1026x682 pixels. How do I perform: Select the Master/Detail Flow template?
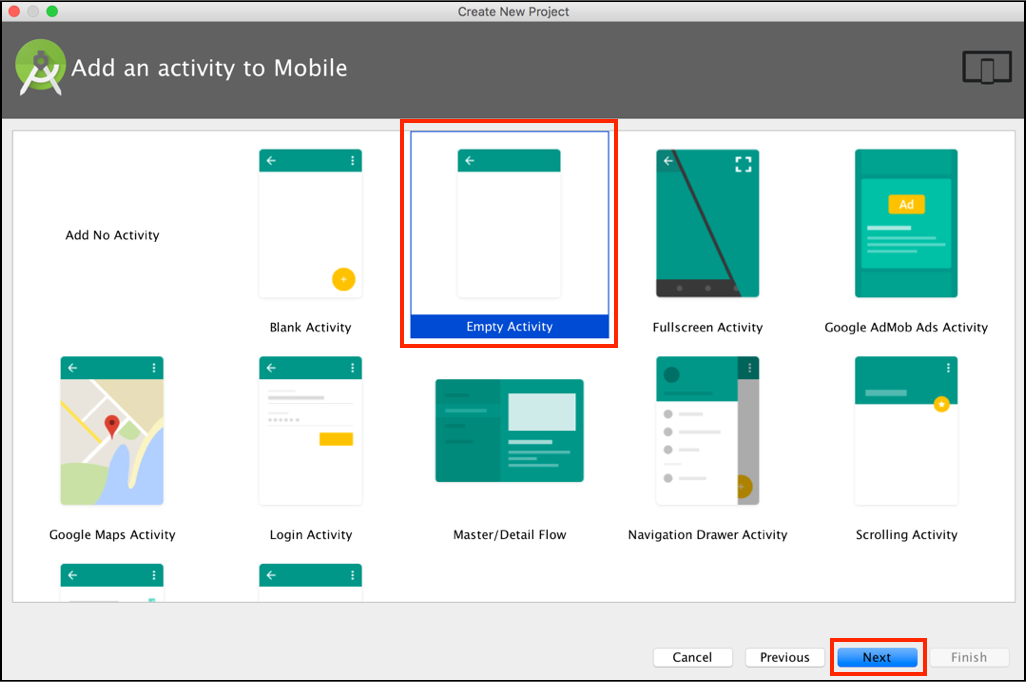point(509,431)
